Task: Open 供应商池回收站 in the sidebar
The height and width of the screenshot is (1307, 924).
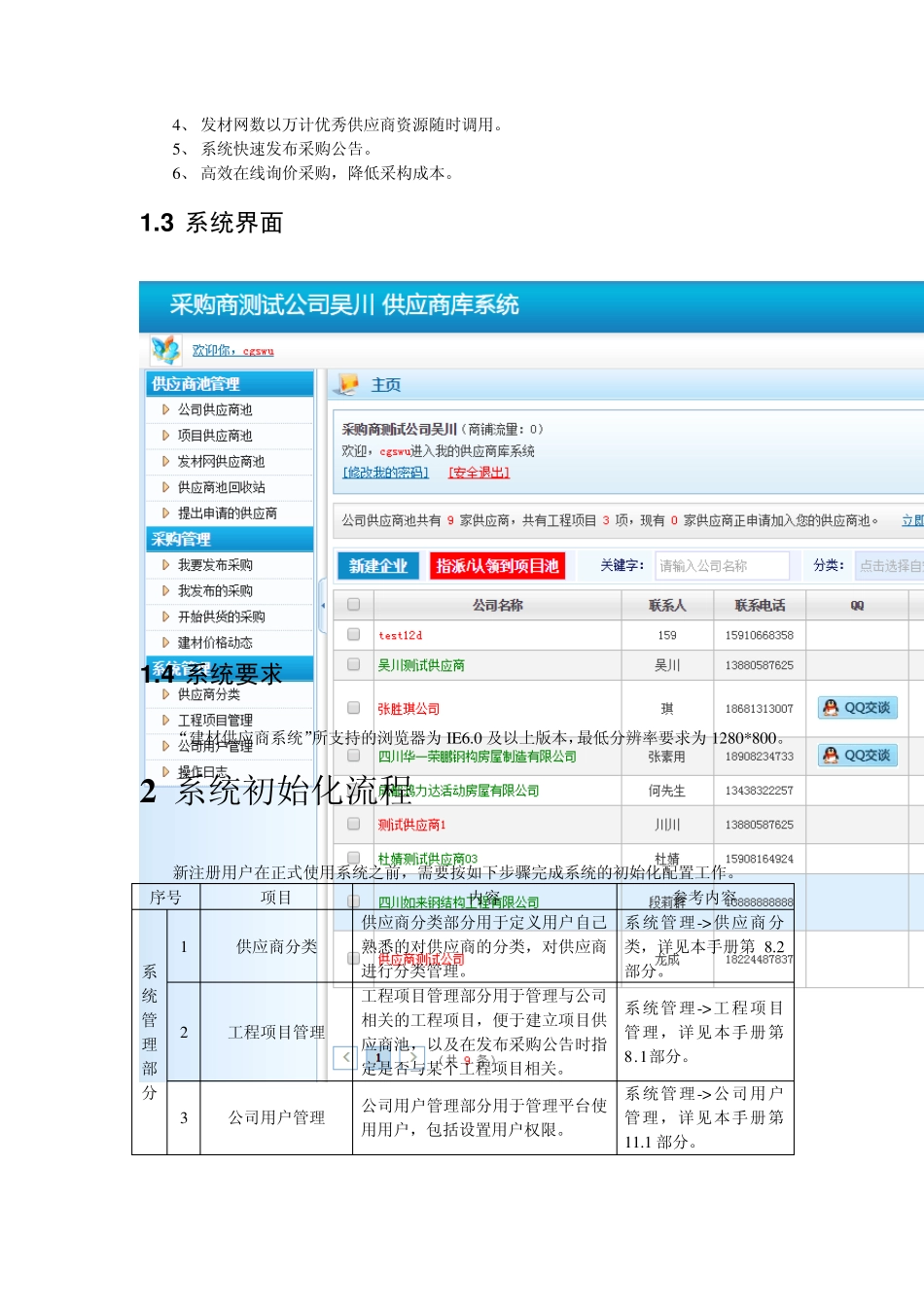Action: click(221, 487)
